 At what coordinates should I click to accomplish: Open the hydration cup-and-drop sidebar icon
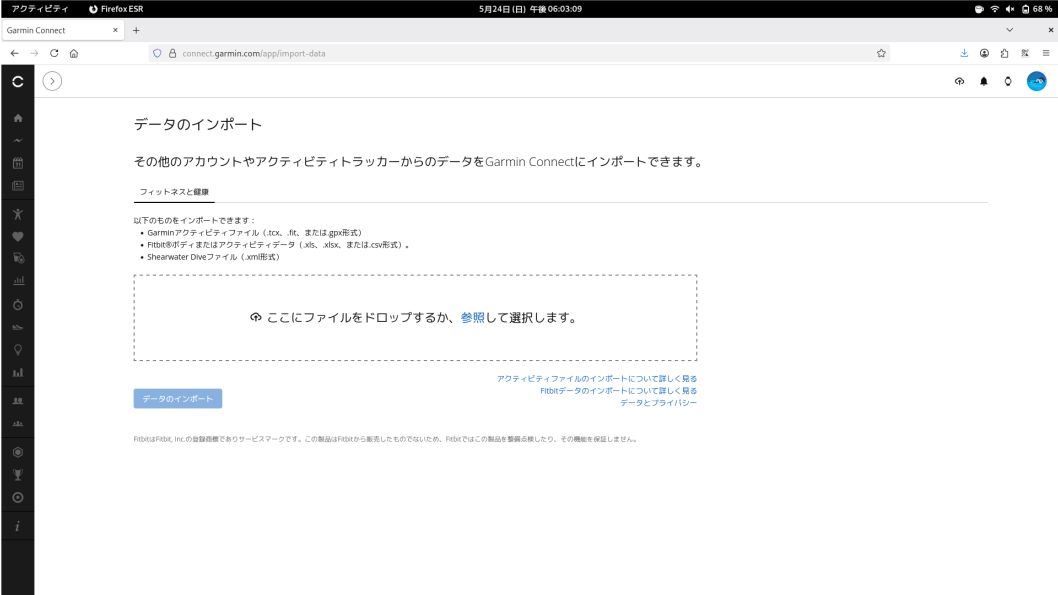point(18,258)
